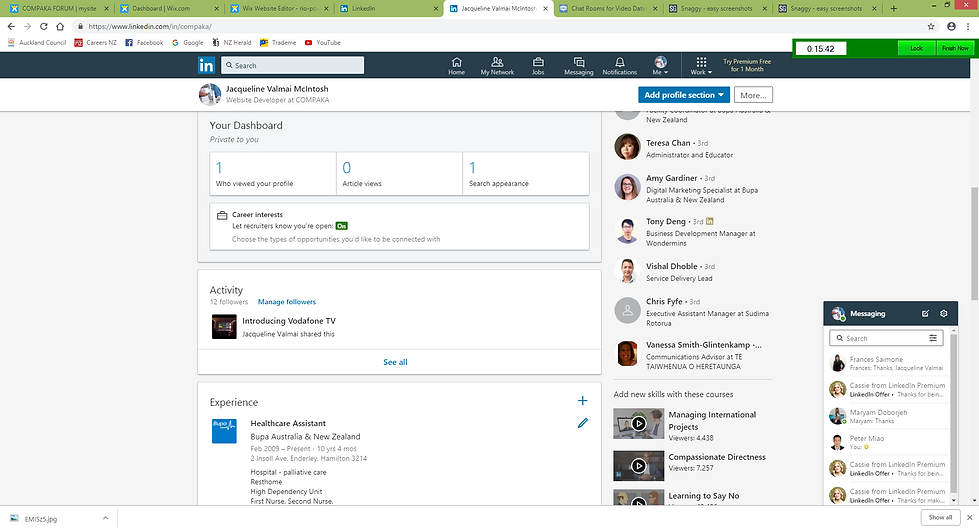Open Messaging icon in top navbar
The image size is (979, 530).
tap(579, 66)
